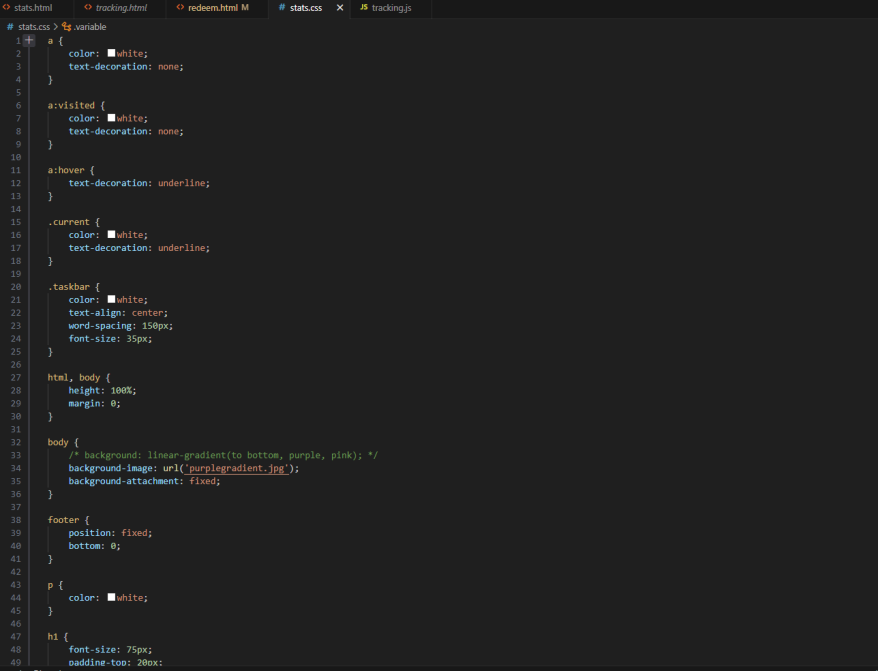This screenshot has height=671, width=878.
Task: Click the 'background-attachment' property
Action: point(123,481)
